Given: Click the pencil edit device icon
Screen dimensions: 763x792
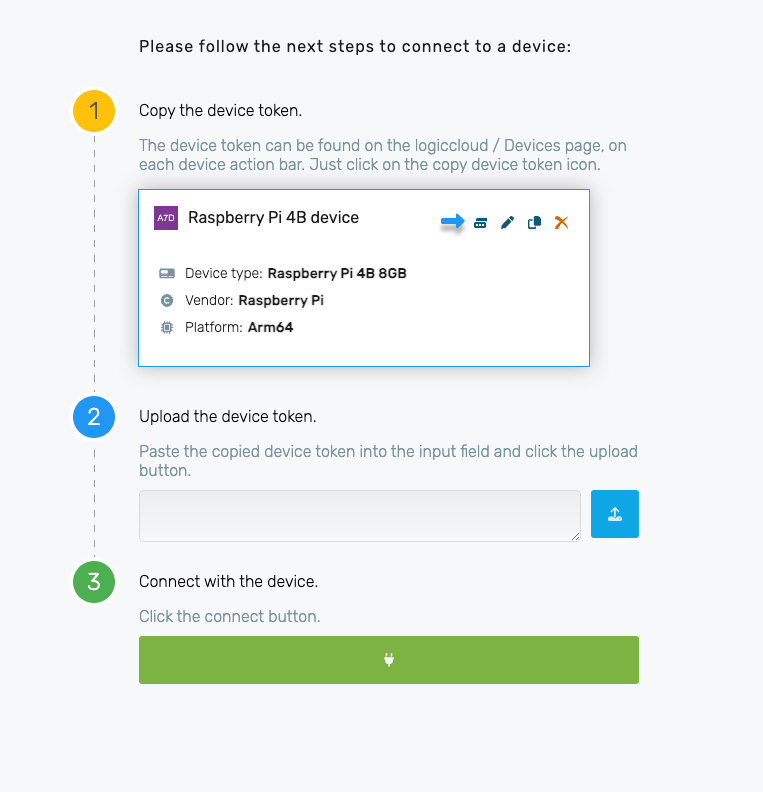Looking at the screenshot, I should [x=507, y=222].
